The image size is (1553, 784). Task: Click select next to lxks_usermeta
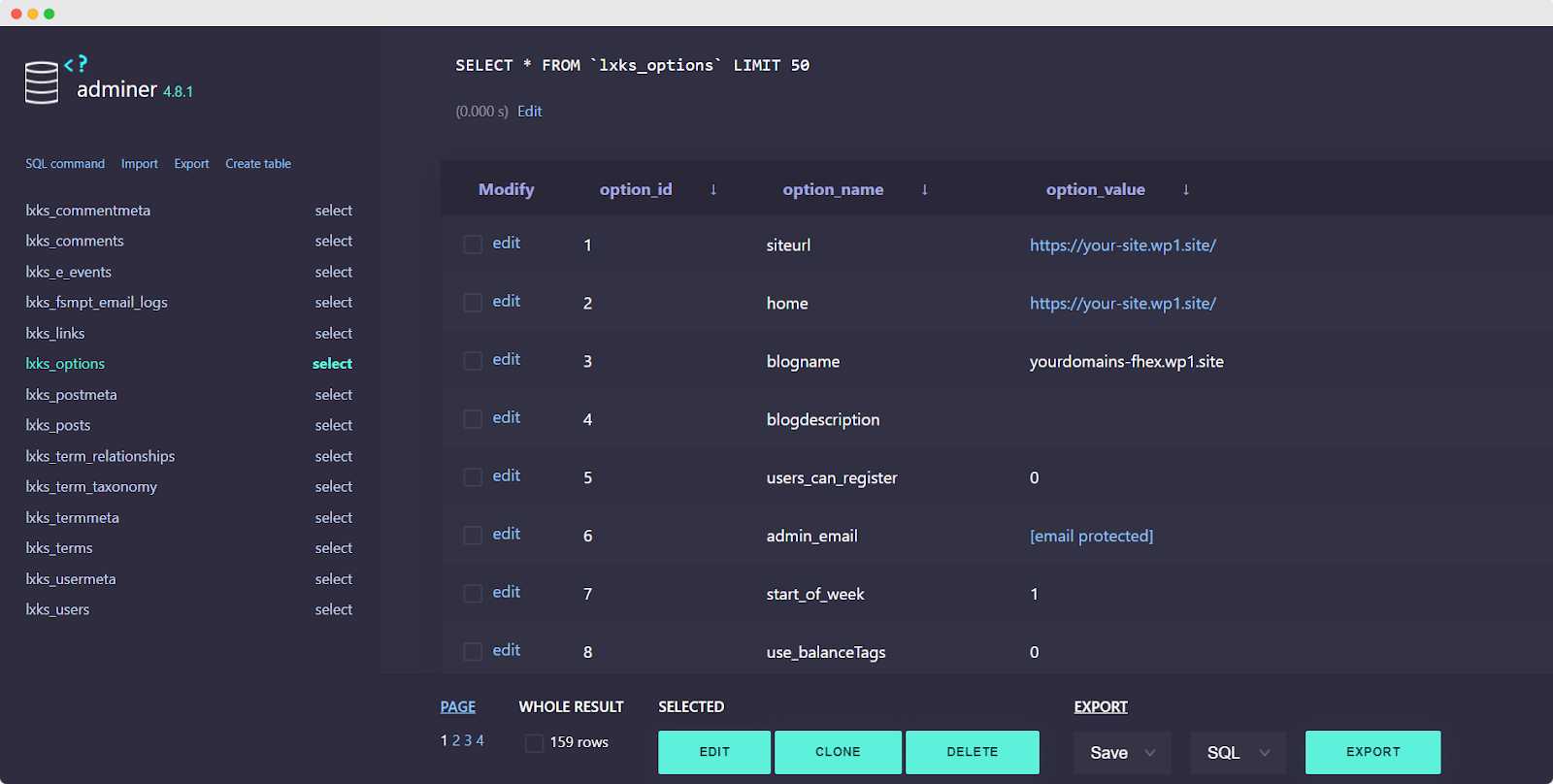(334, 579)
